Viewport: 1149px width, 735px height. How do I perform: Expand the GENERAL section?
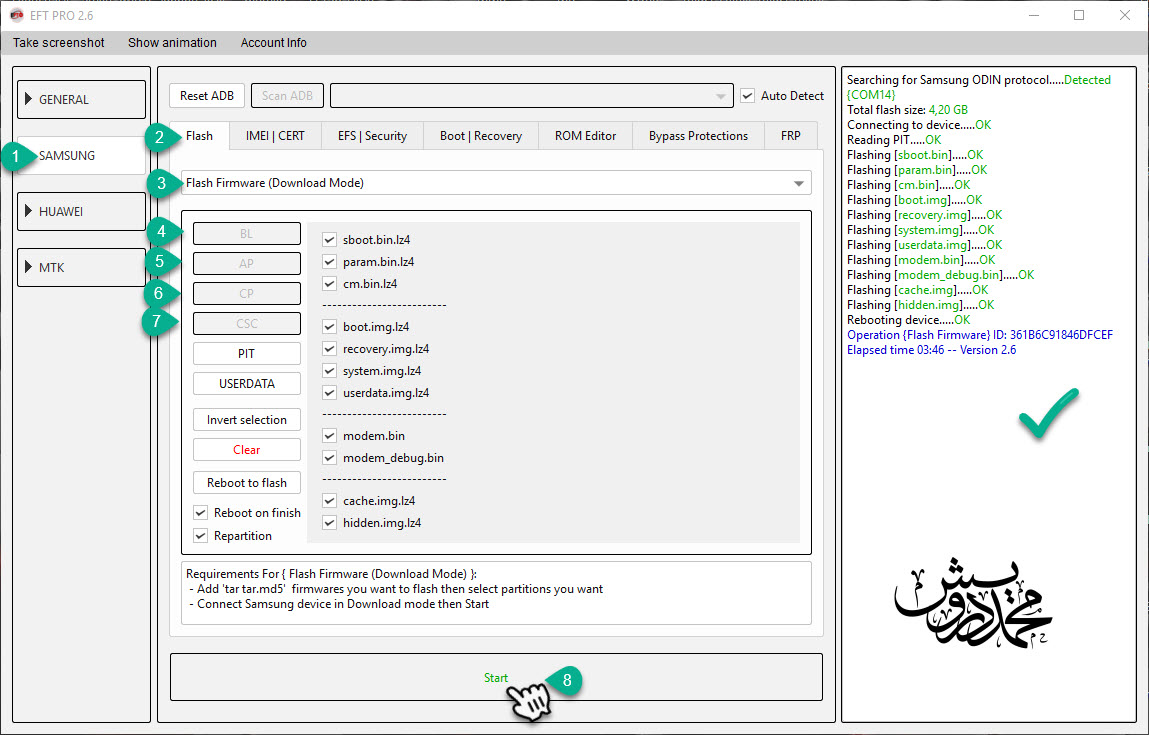(81, 100)
